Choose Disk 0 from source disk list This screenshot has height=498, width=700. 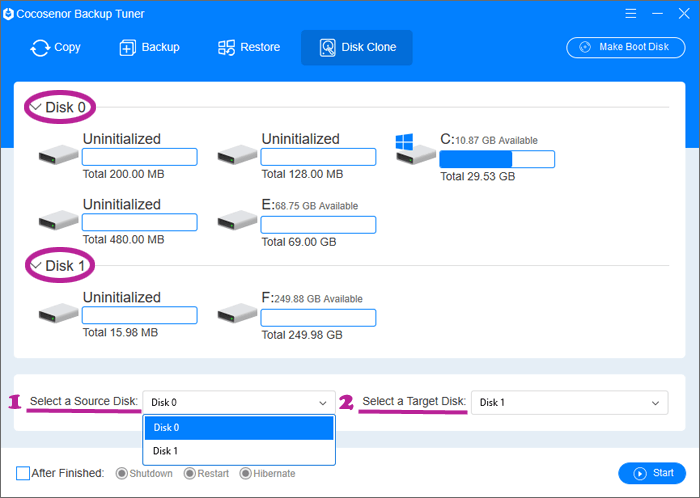(239, 427)
